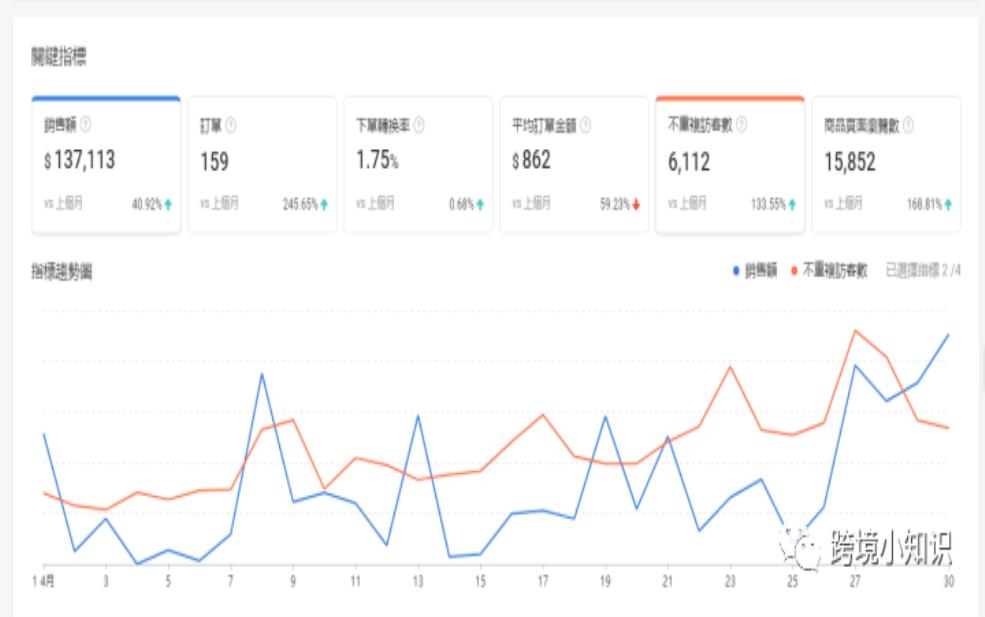Click the blue legend dot for 銷售額
The width and height of the screenshot is (985, 617).
[x=736, y=271]
